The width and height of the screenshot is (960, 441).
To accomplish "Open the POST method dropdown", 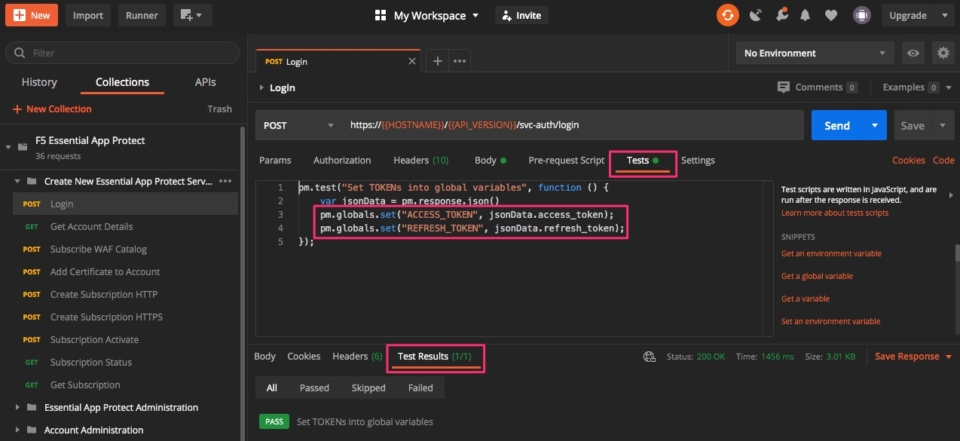I will pyautogui.click(x=299, y=125).
